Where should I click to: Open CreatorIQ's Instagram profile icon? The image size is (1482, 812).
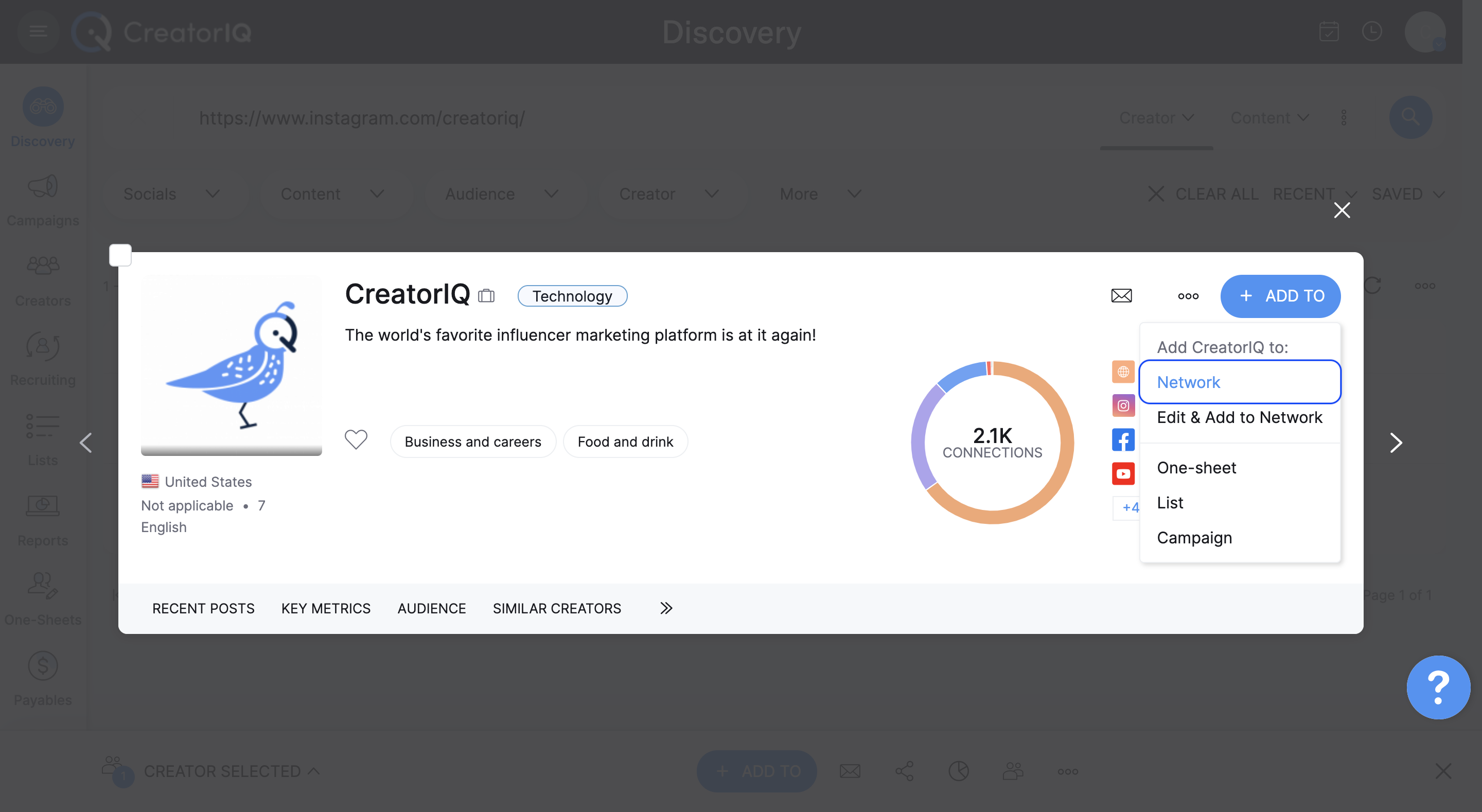pyautogui.click(x=1122, y=405)
